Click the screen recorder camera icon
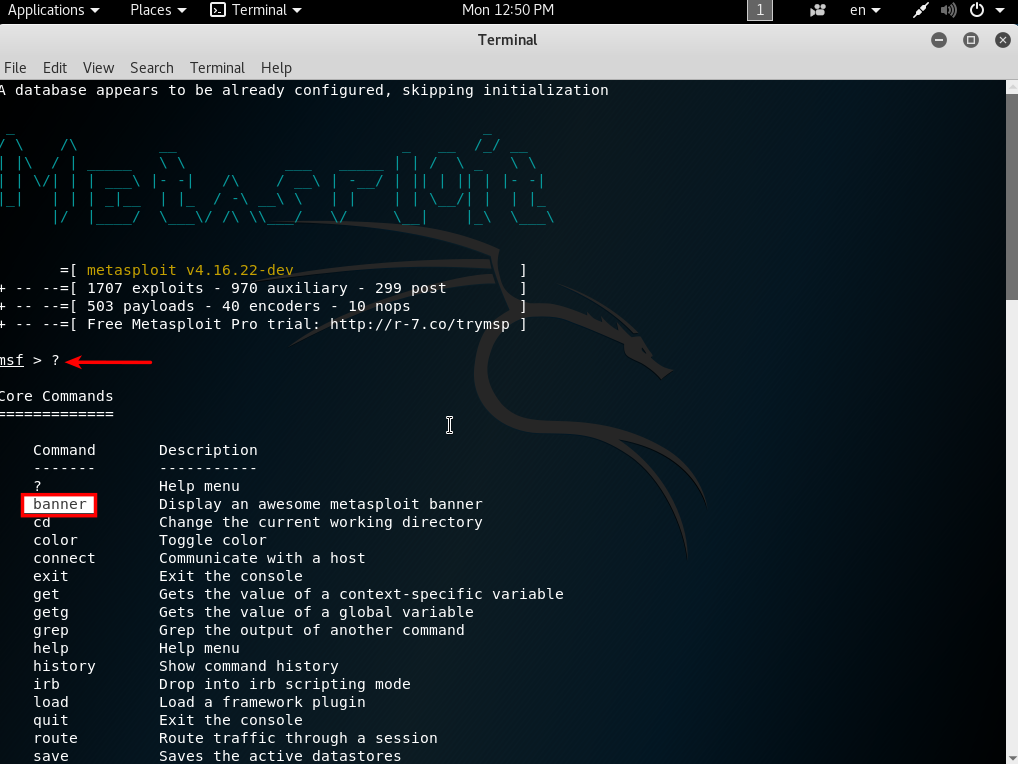The image size is (1018, 764). tap(818, 10)
